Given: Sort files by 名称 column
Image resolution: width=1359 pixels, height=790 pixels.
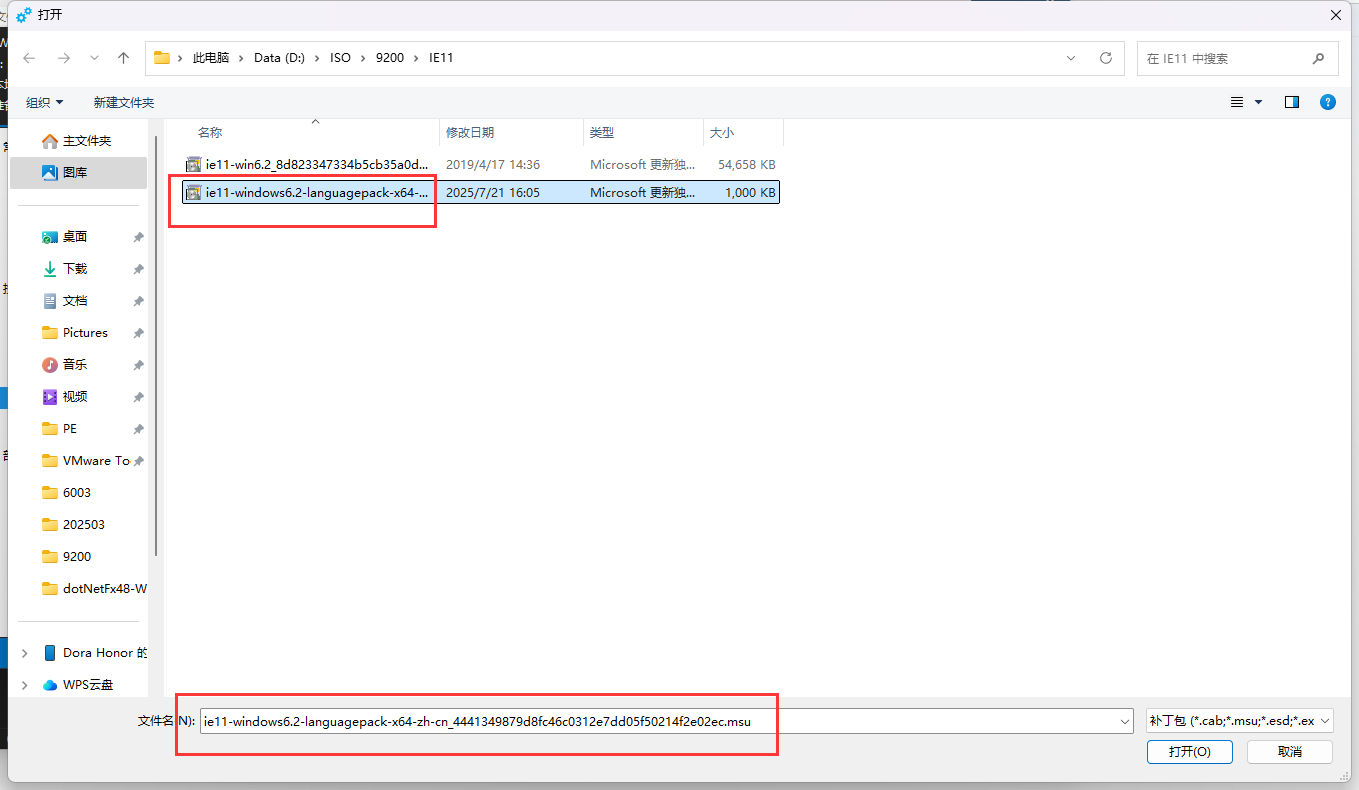Looking at the screenshot, I should click(209, 132).
